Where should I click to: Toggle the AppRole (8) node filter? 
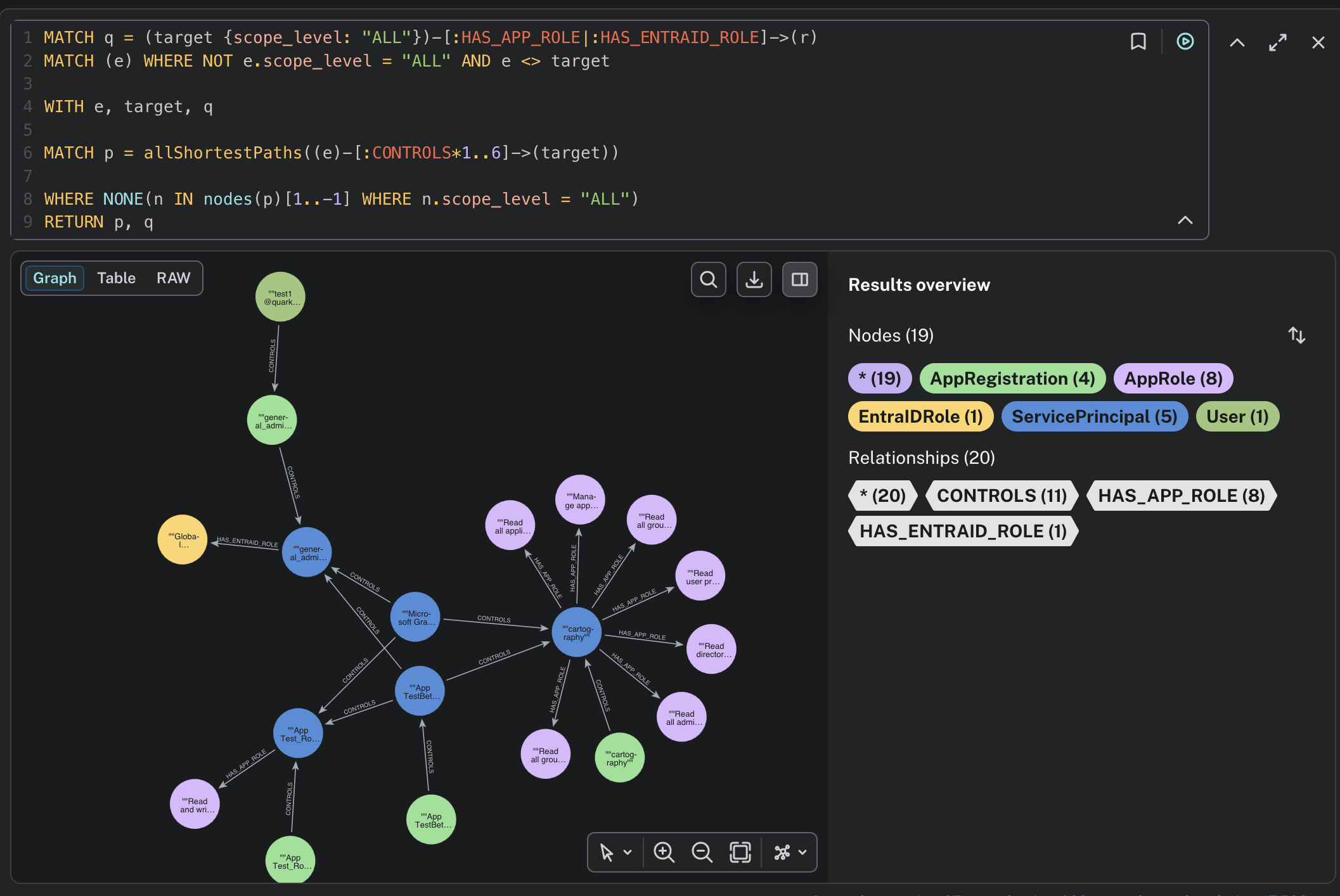point(1173,378)
